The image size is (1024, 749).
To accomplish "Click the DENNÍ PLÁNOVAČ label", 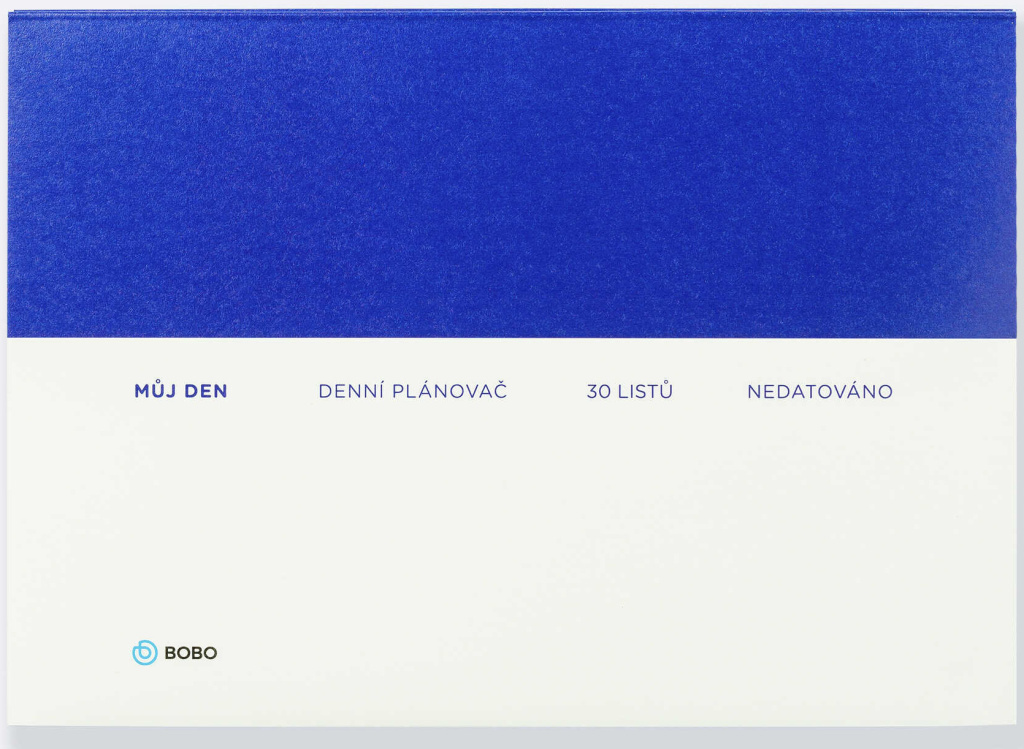I will [412, 391].
